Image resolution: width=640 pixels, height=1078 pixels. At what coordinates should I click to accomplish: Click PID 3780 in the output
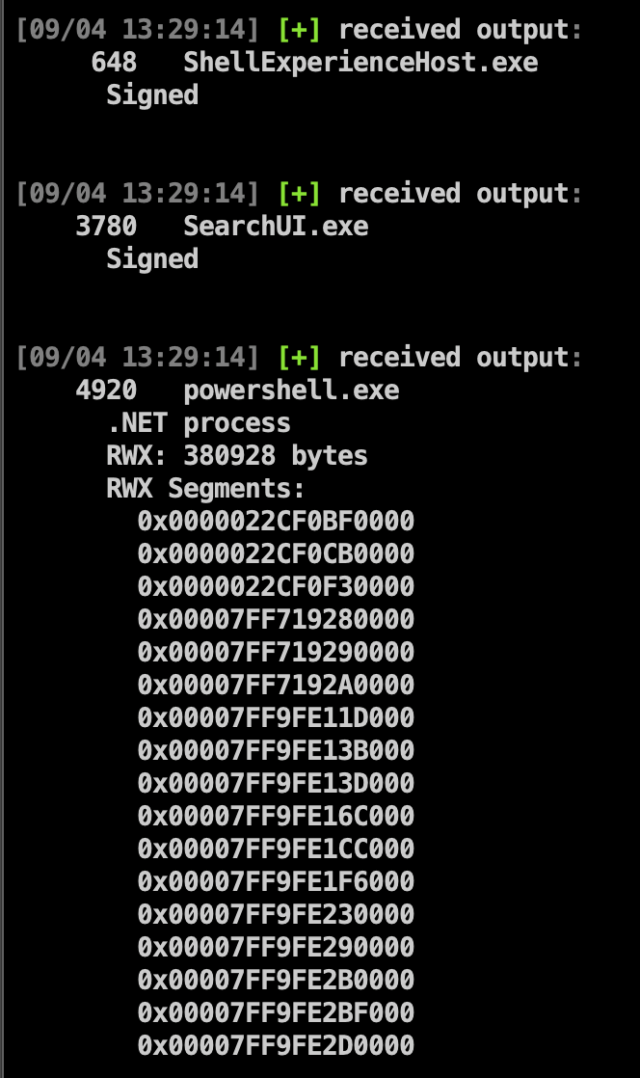coord(106,226)
